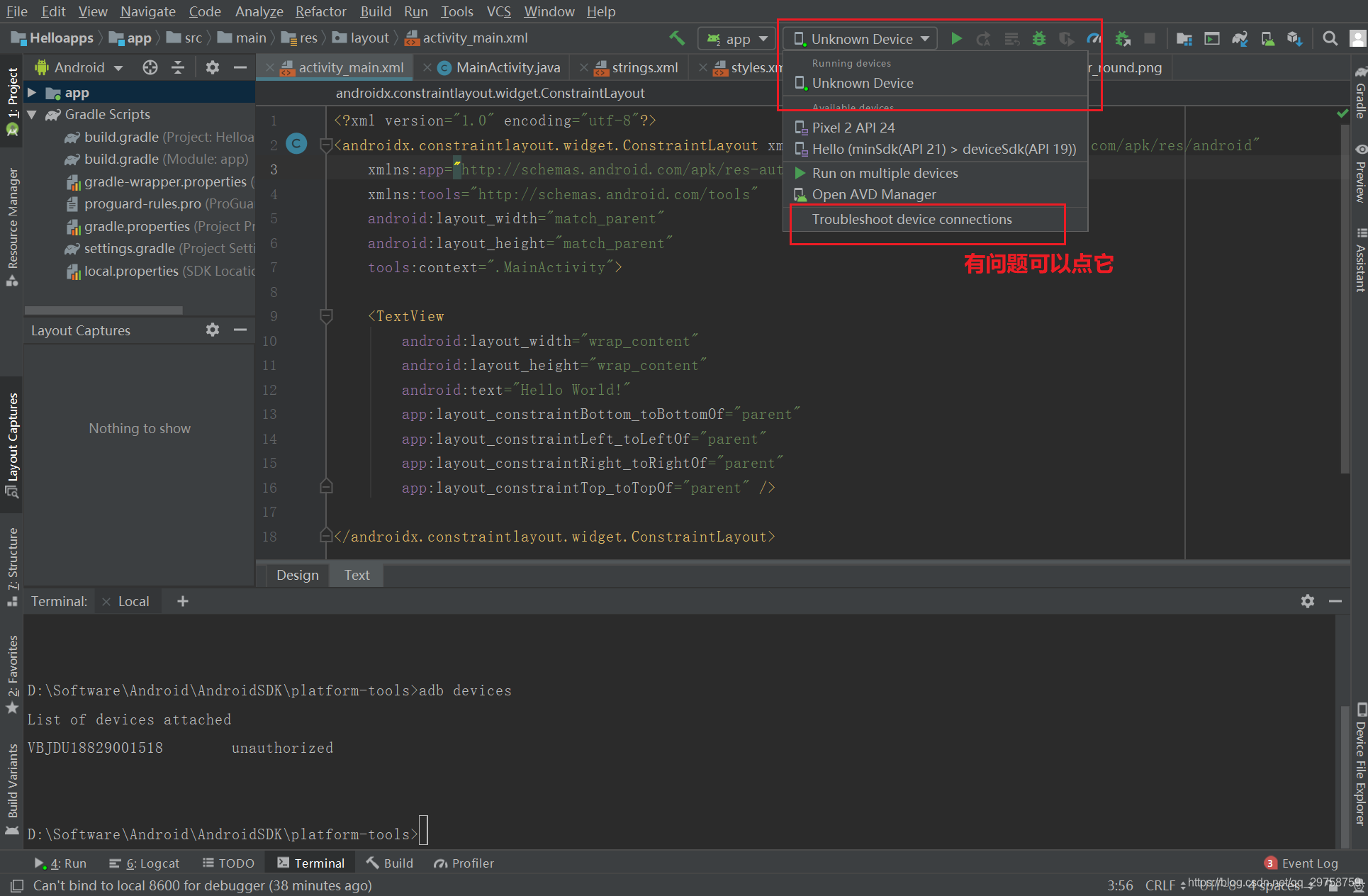1368x896 pixels.
Task: Click the Make Project hammer icon
Action: point(677,38)
